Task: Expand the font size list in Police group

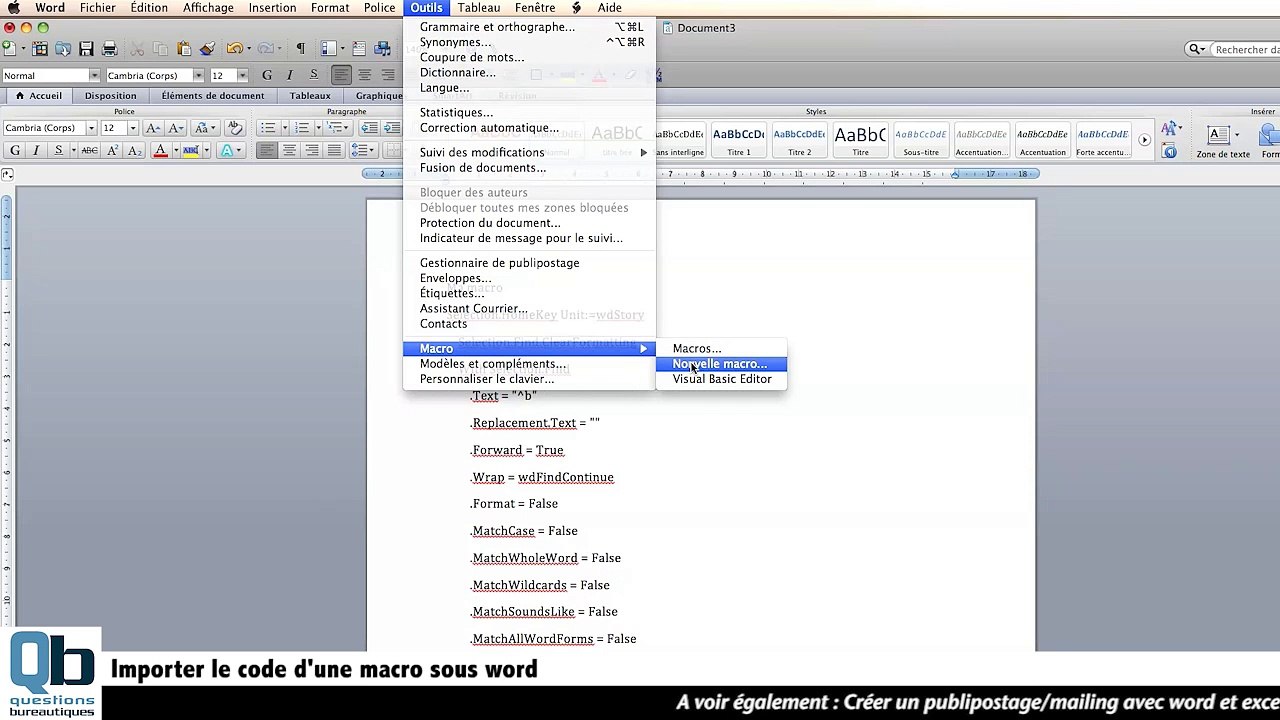Action: 133,128
